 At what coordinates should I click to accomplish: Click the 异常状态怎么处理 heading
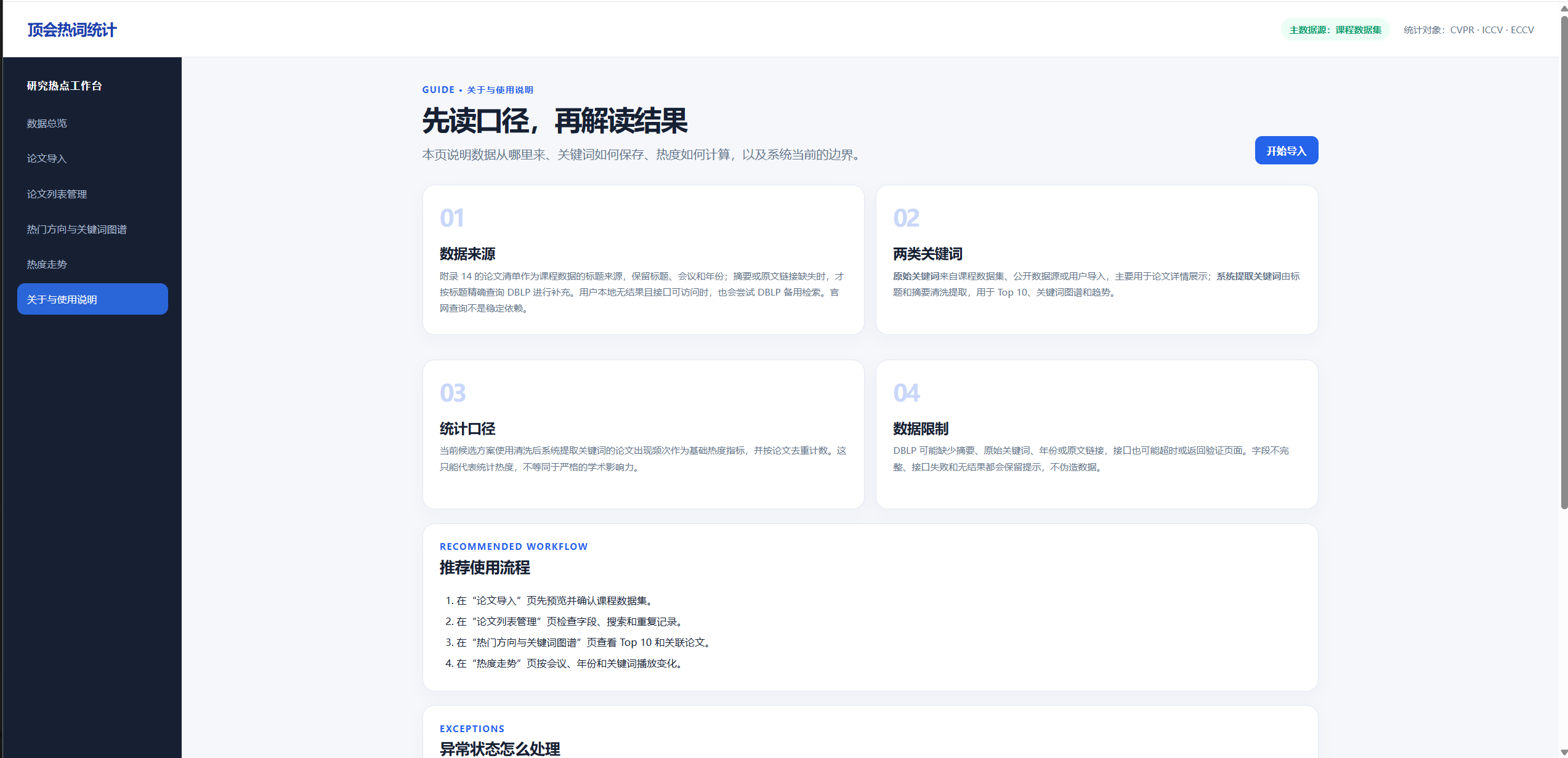click(499, 749)
